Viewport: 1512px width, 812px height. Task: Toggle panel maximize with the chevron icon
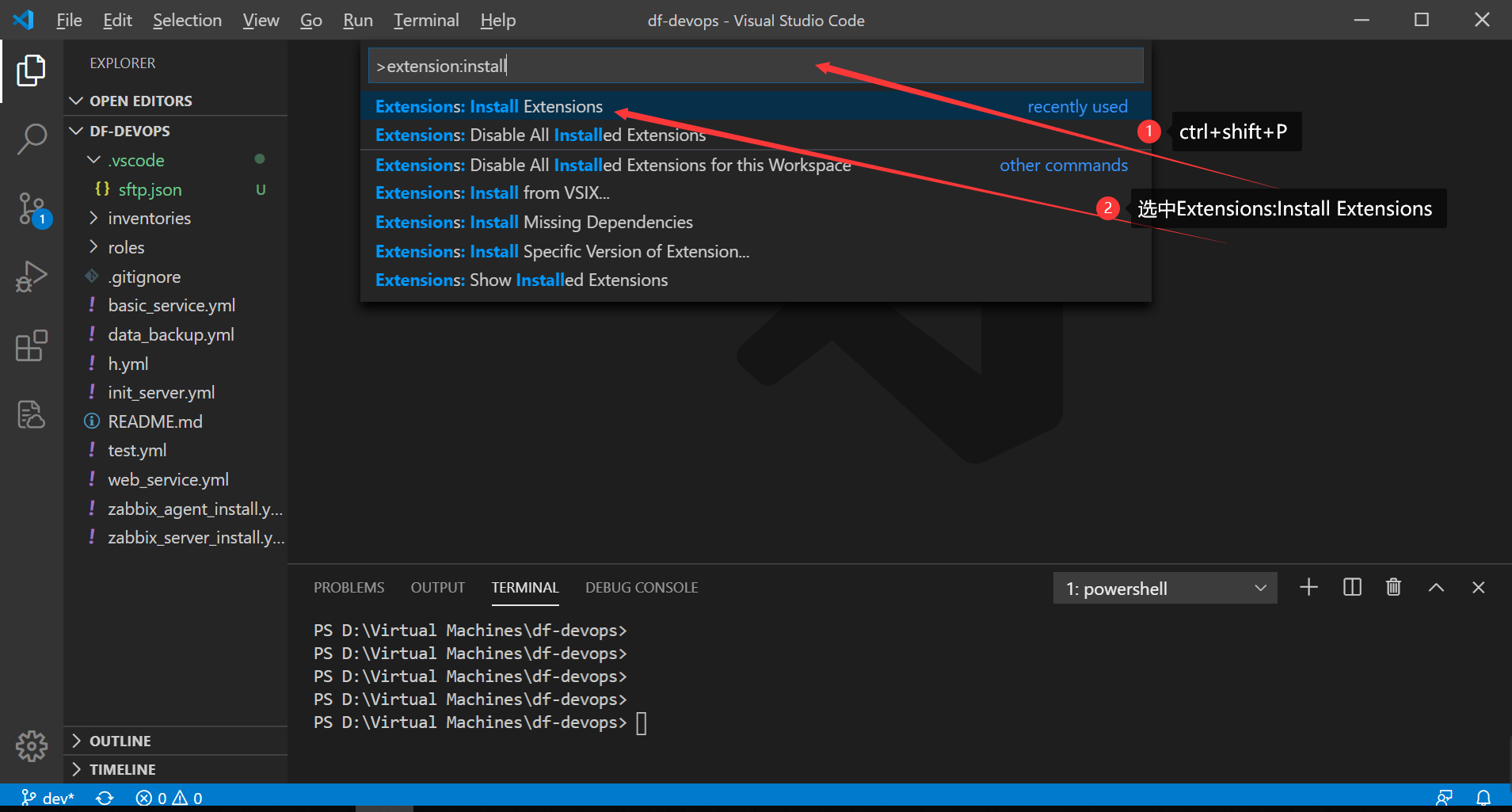(x=1436, y=587)
